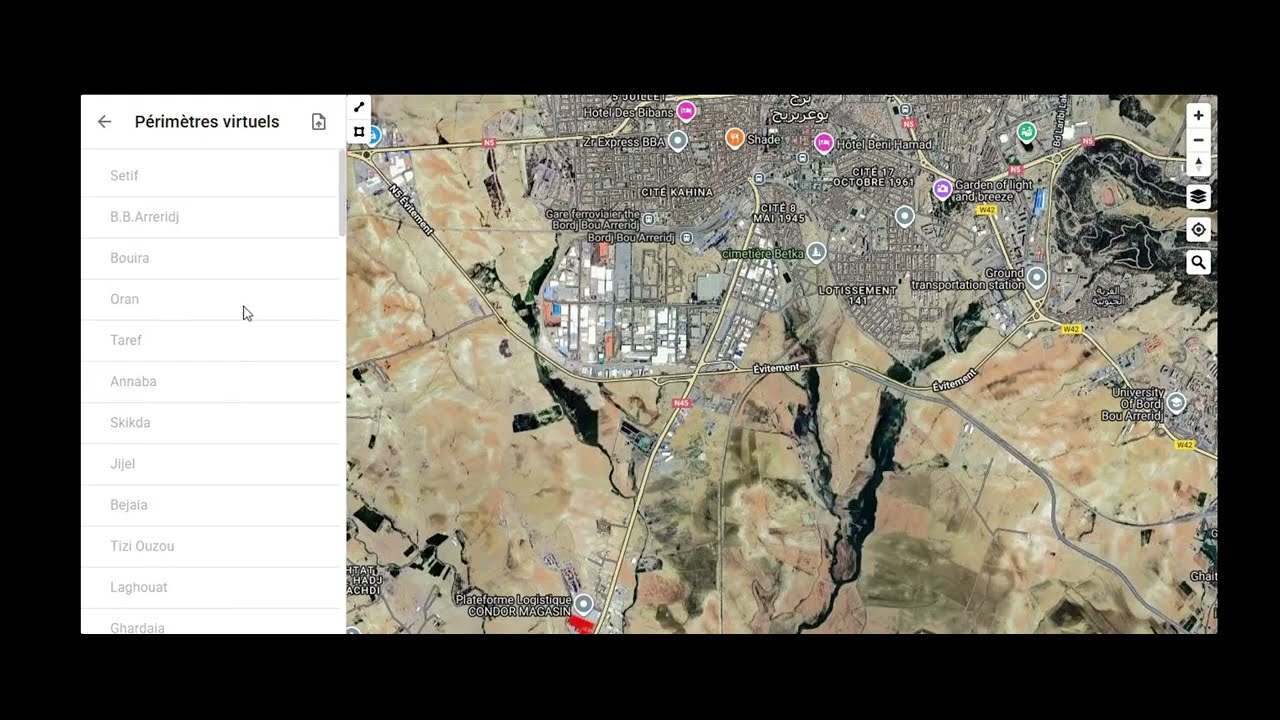Click the red geofence shape on map
Viewport: 1280px width, 720px height.
click(x=580, y=623)
